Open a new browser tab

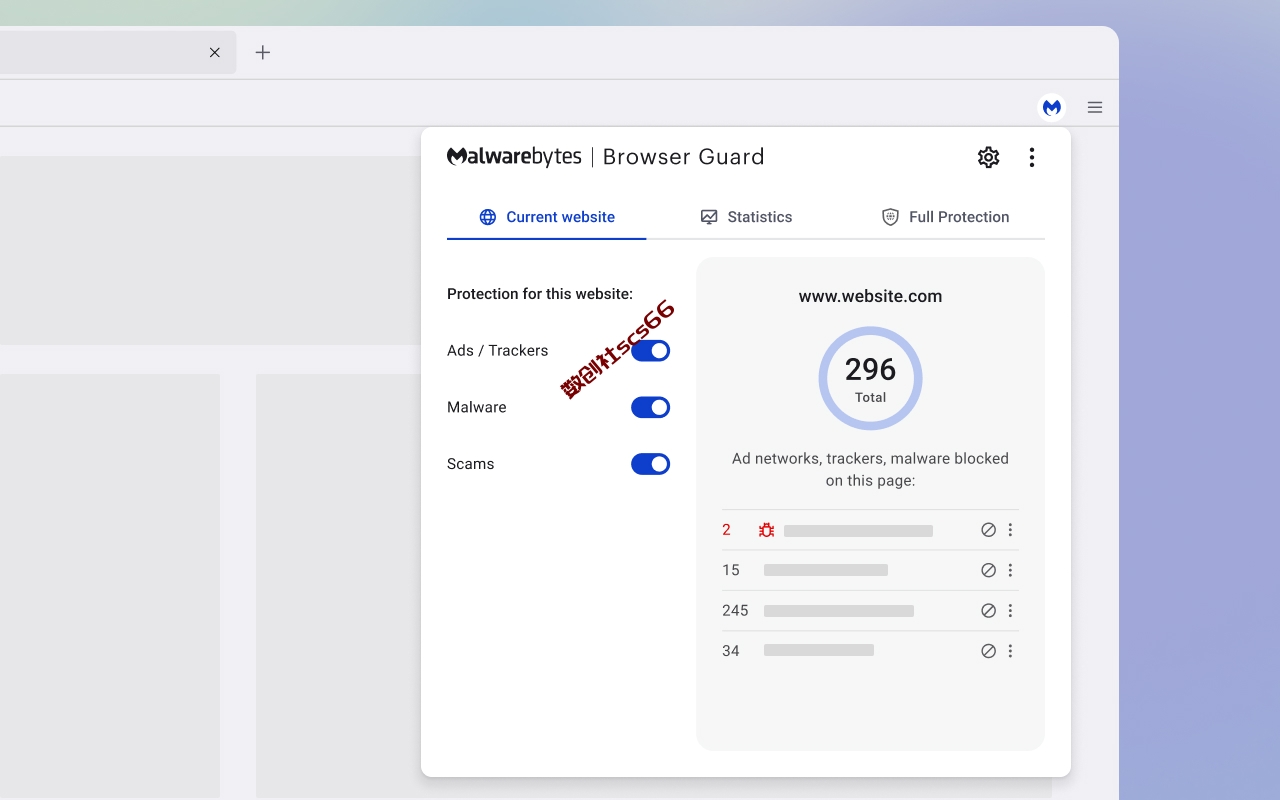(x=263, y=52)
